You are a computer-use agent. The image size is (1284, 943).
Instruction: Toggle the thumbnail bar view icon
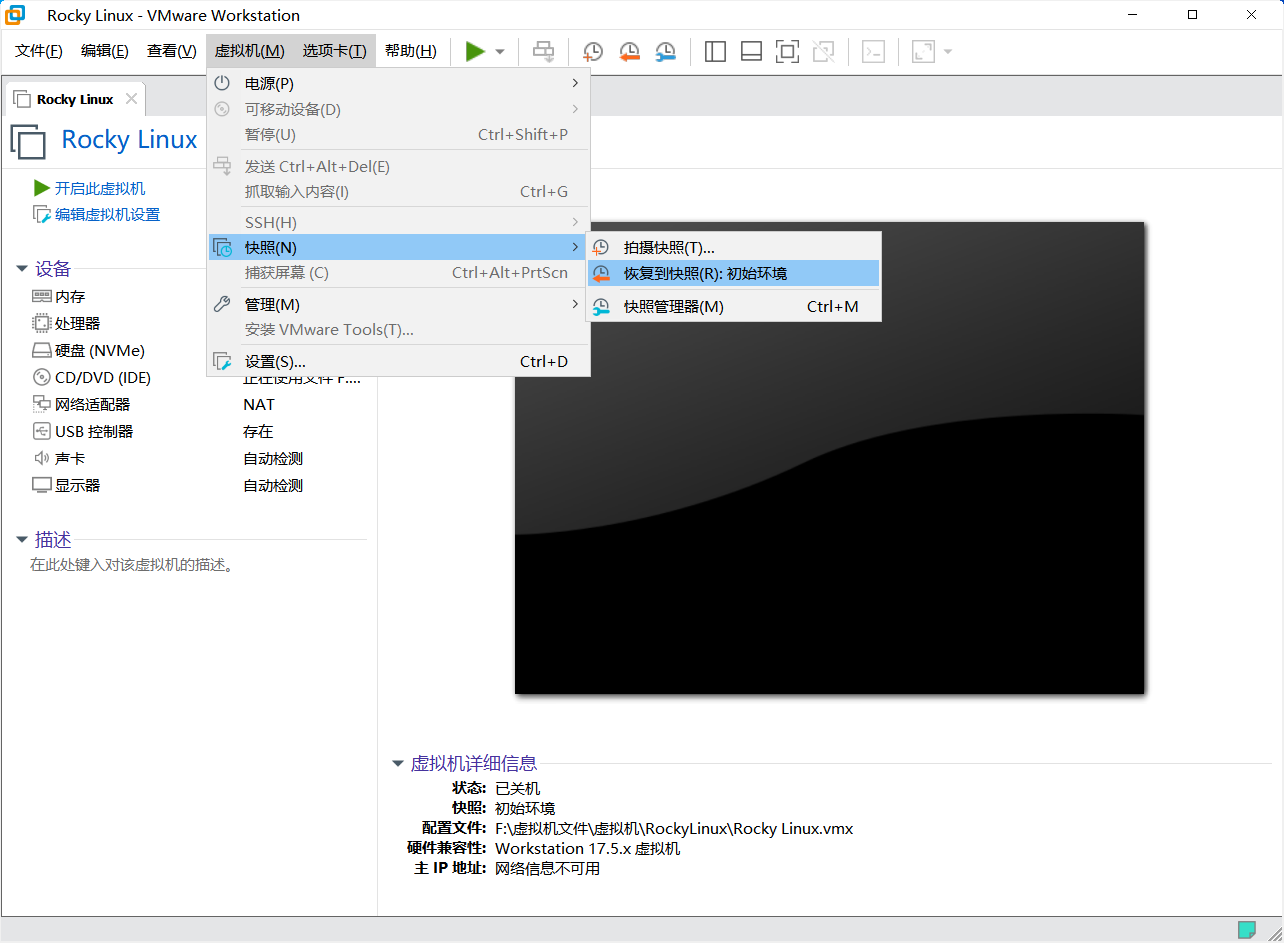[x=751, y=52]
